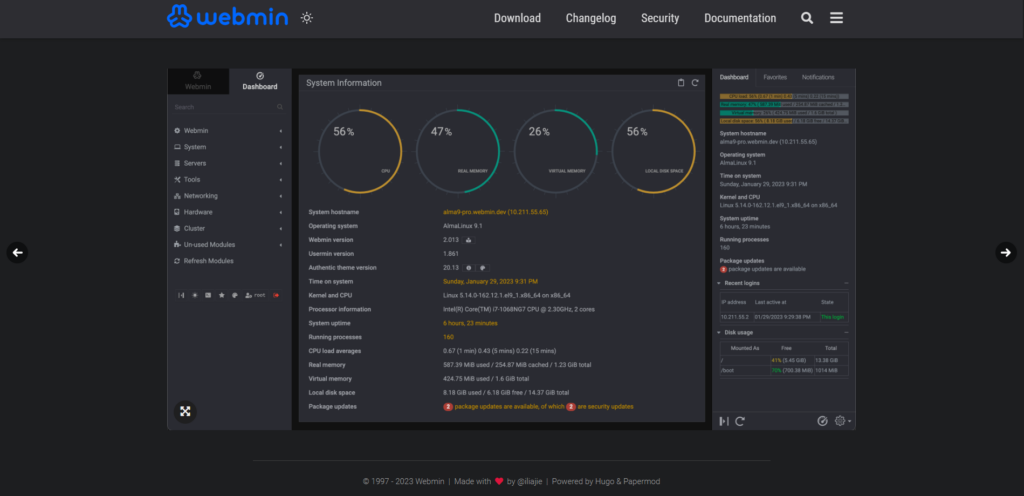Click first icon beside theme version 20.13
The image size is (1024, 496).
(x=468, y=268)
